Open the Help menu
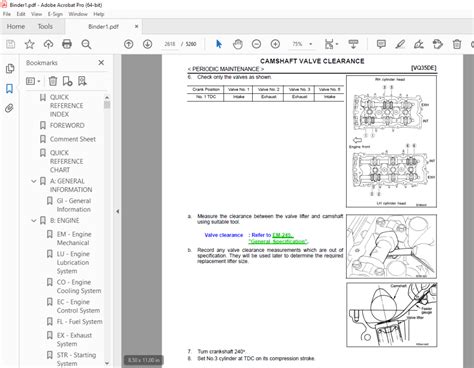 (99, 14)
